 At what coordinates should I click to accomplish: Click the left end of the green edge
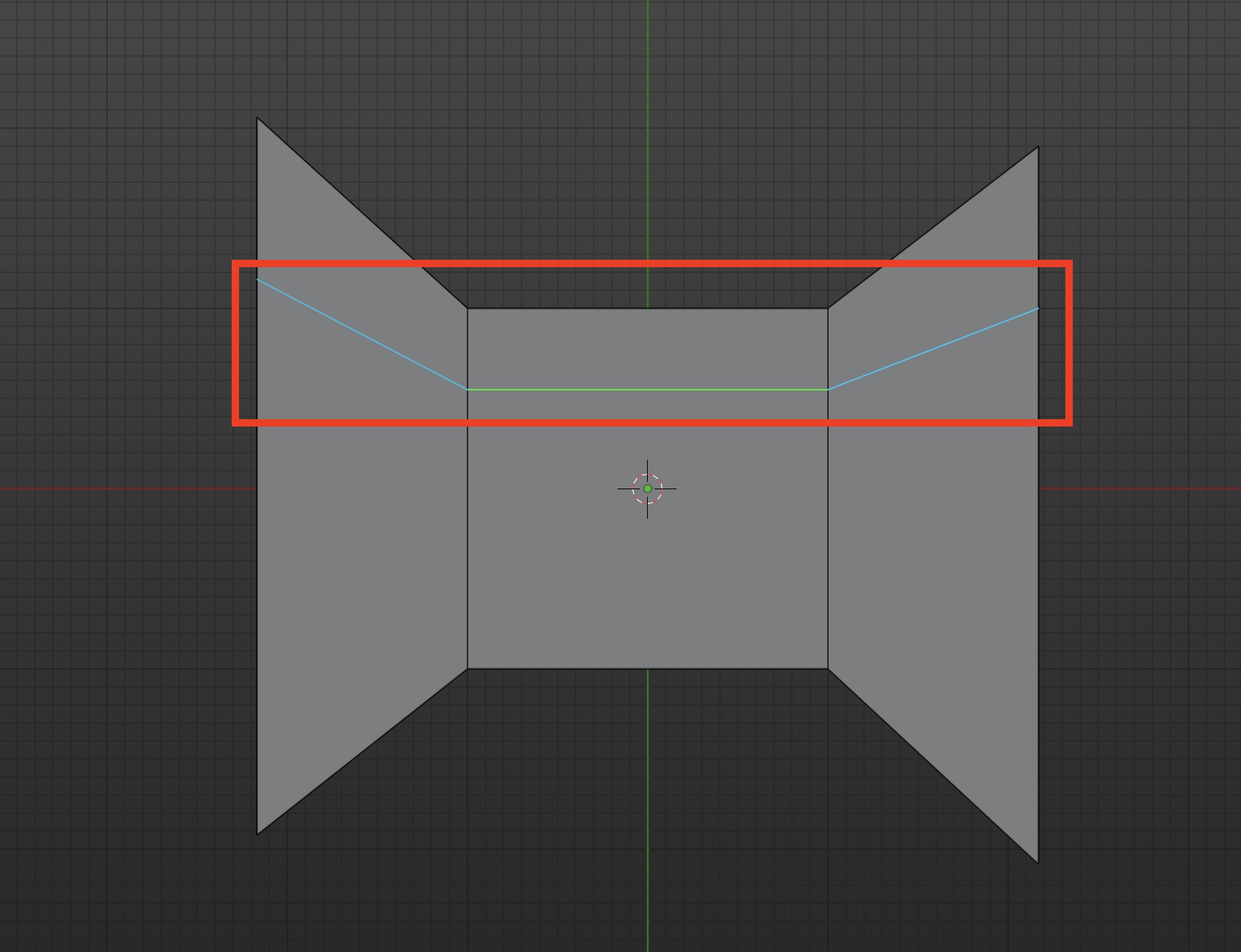(468, 389)
